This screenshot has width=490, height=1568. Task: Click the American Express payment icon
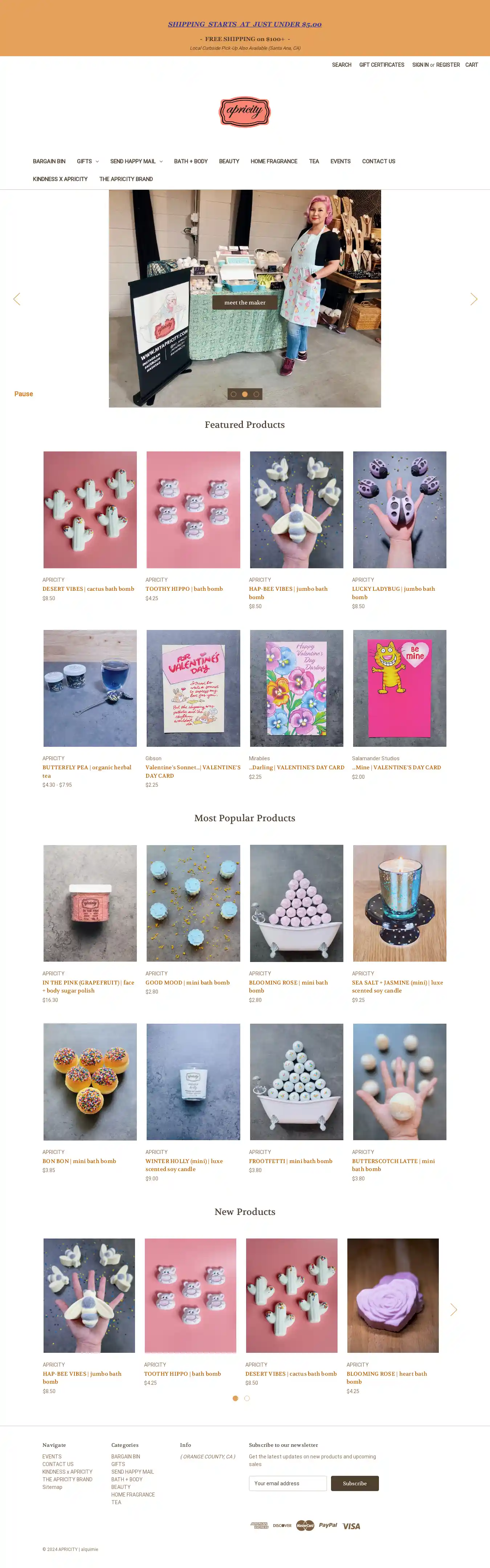tap(259, 1526)
